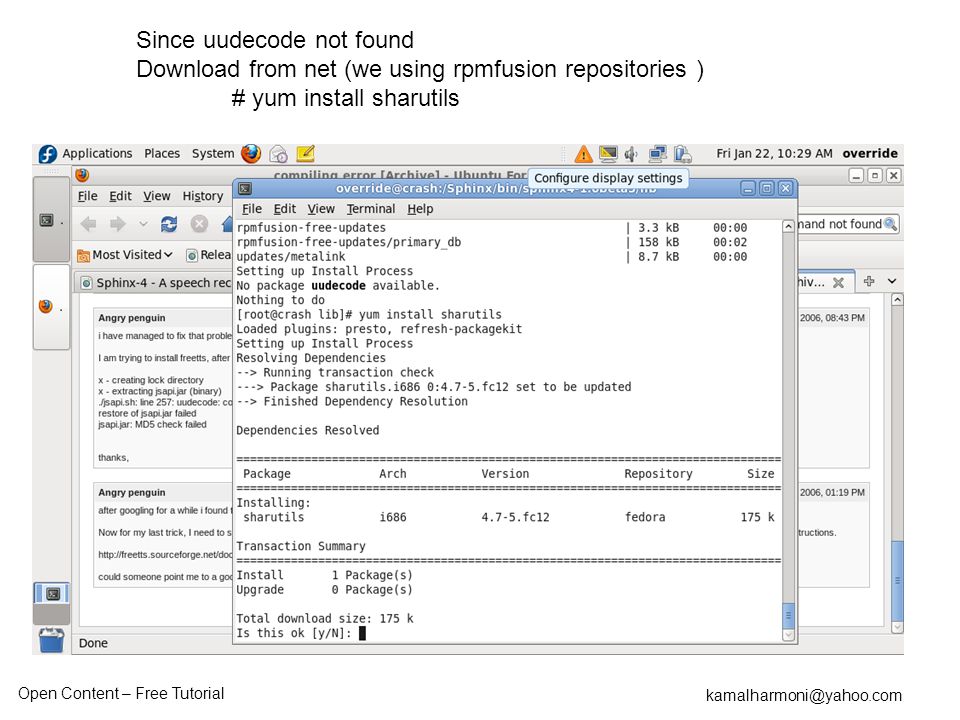Click Firefox back arrow button

[89, 224]
